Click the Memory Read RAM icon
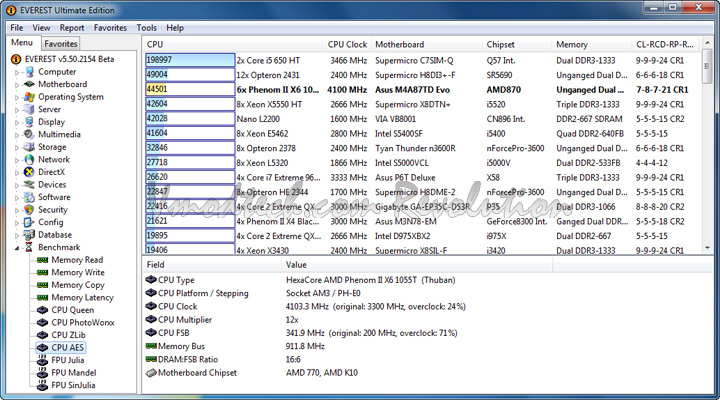 [x=43, y=260]
